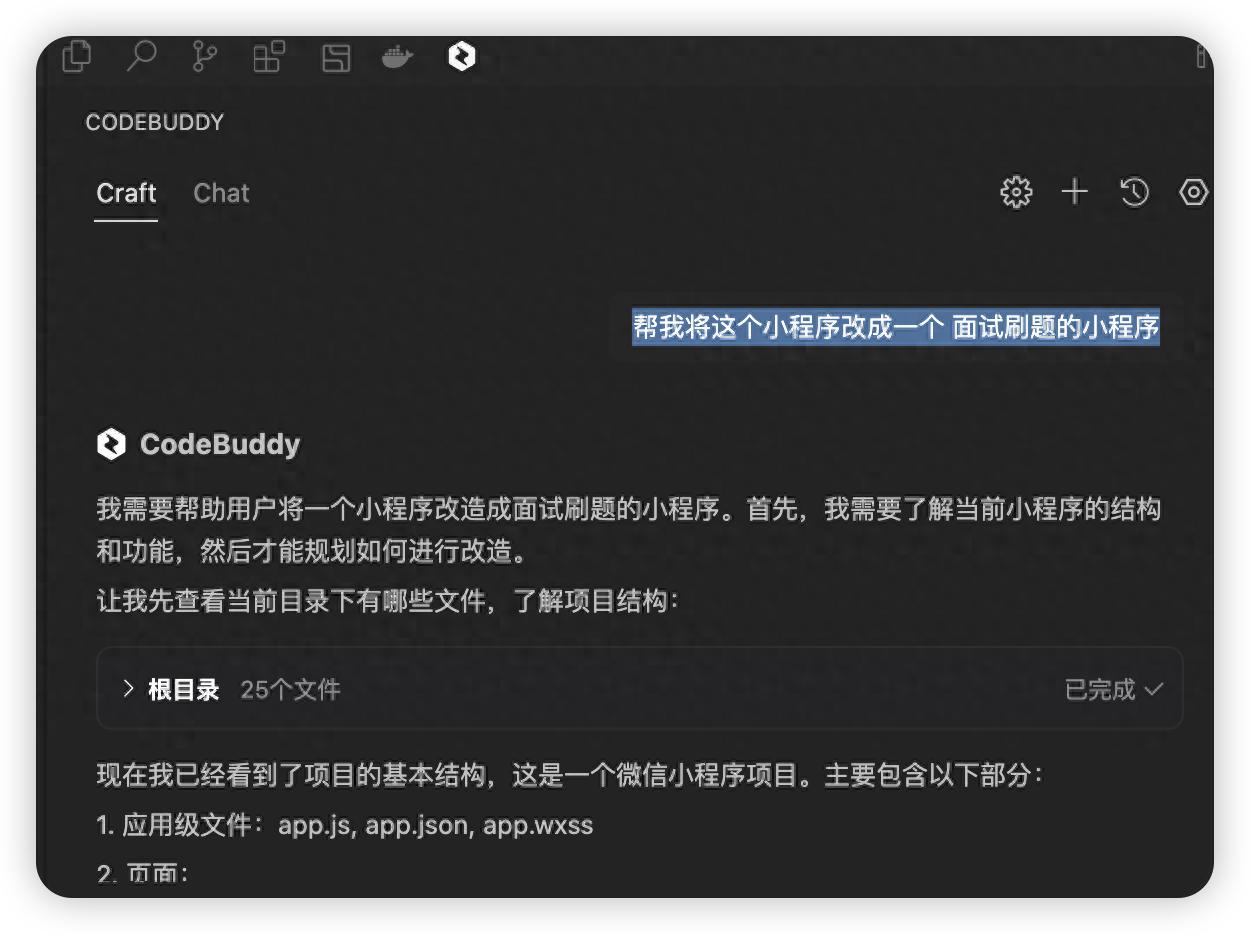Open the Docker extension panel
Image resolution: width=1250 pixels, height=934 pixels.
[397, 58]
